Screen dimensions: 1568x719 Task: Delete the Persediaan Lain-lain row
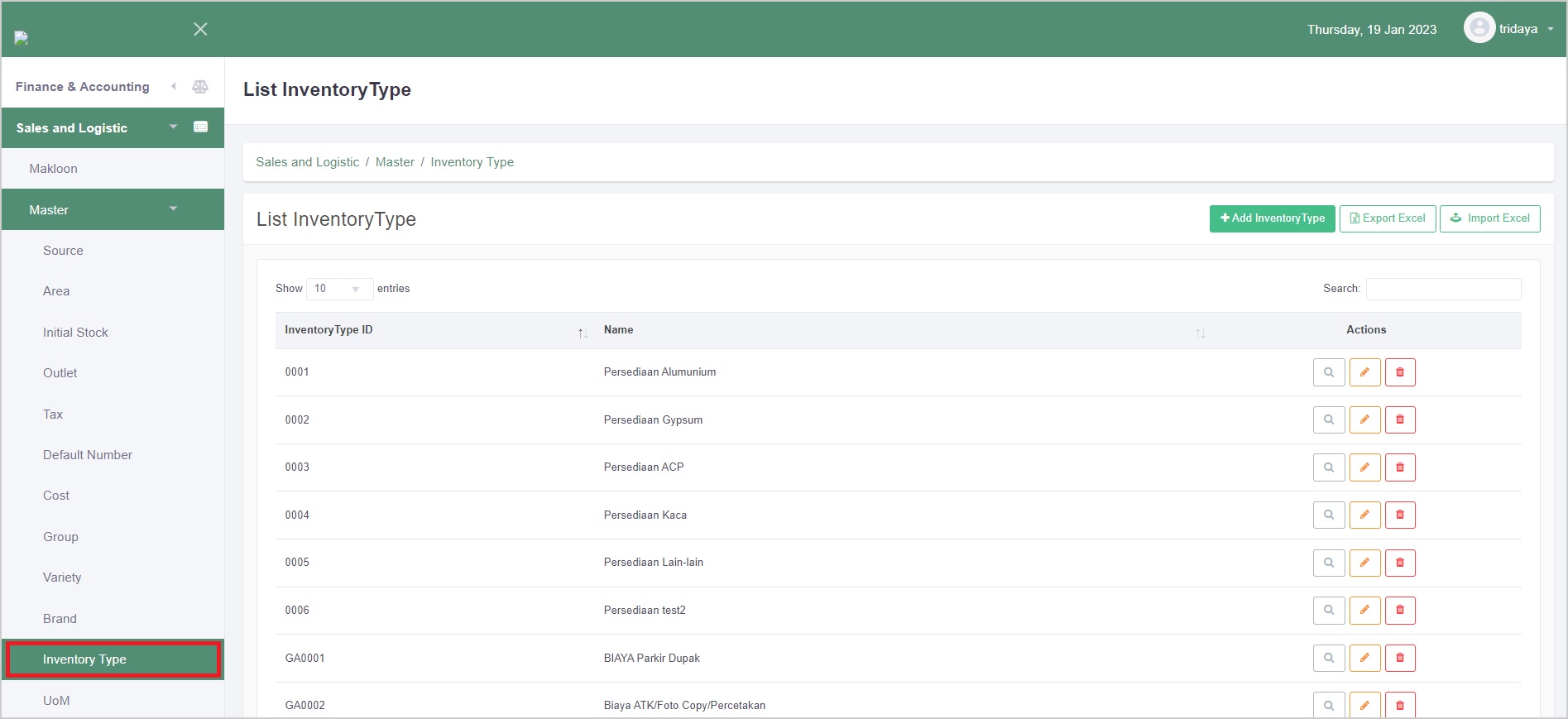coord(1400,563)
